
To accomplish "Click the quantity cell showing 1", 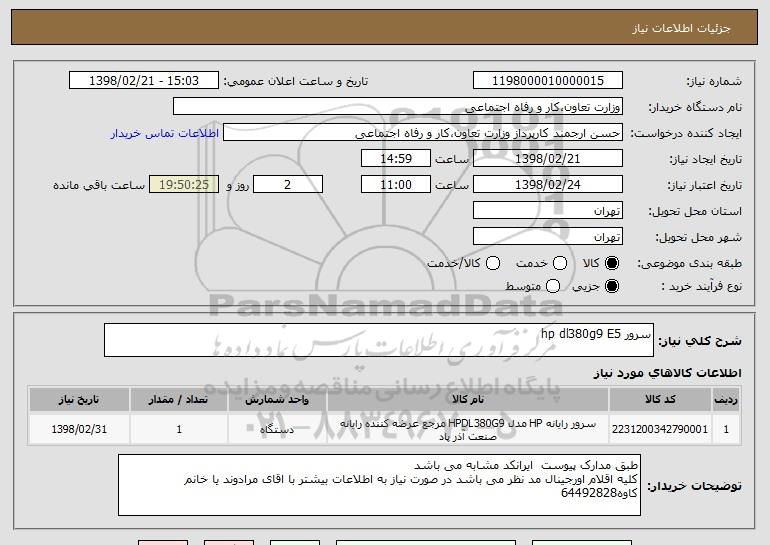I will 179,429.
